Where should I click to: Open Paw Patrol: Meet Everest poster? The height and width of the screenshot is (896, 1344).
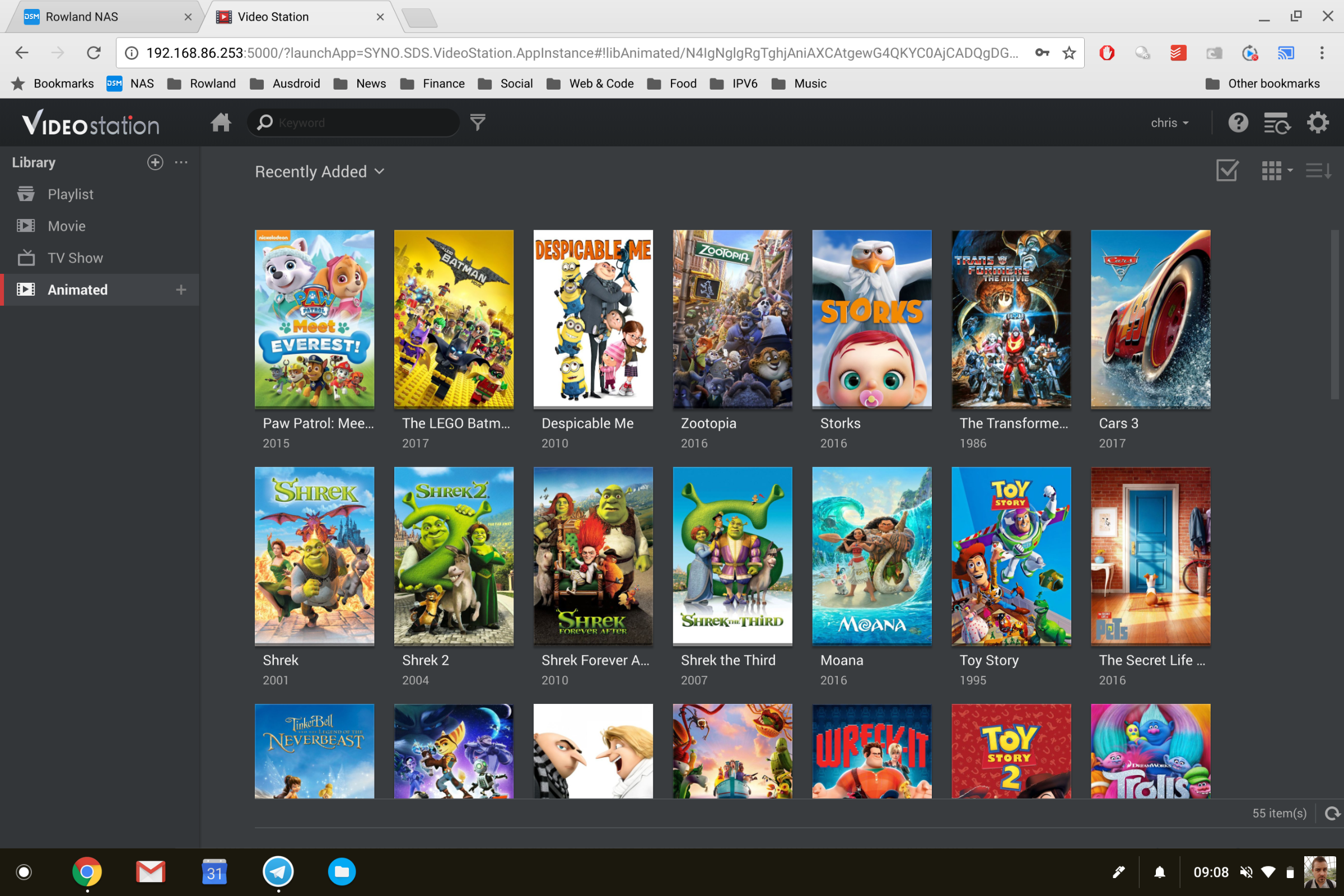[314, 319]
